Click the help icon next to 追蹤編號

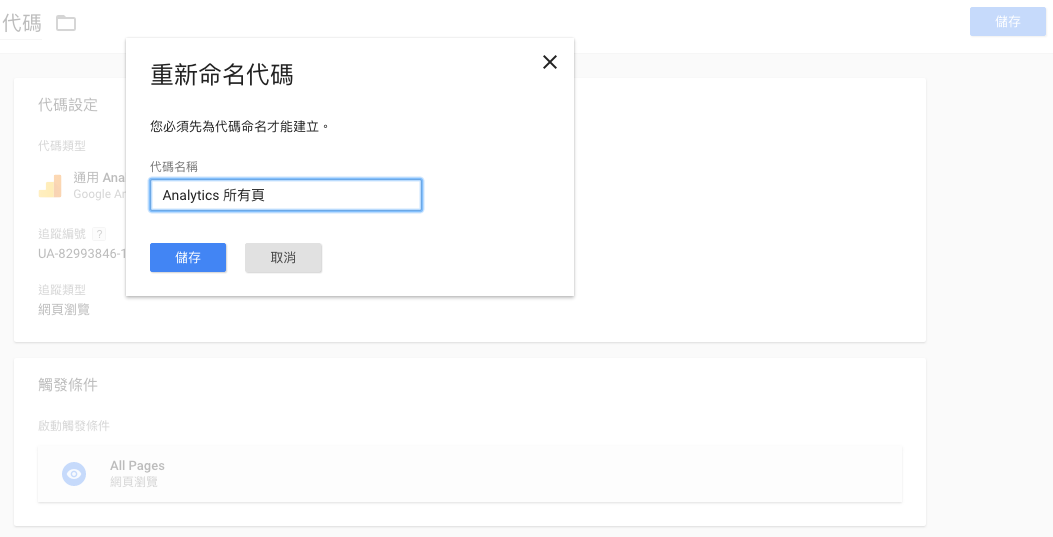click(x=99, y=234)
